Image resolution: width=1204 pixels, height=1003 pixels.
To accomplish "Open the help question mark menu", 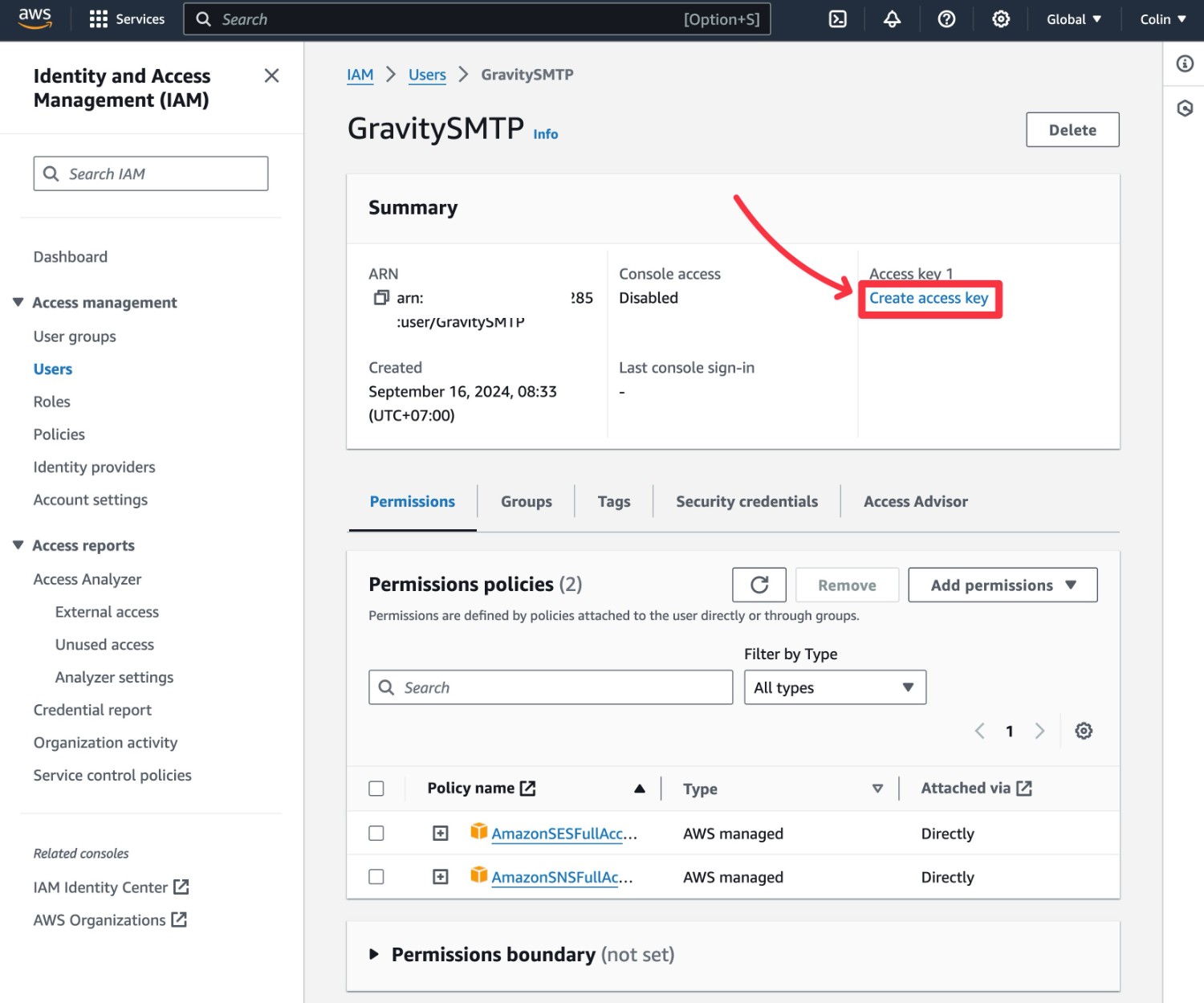I will coord(946,19).
